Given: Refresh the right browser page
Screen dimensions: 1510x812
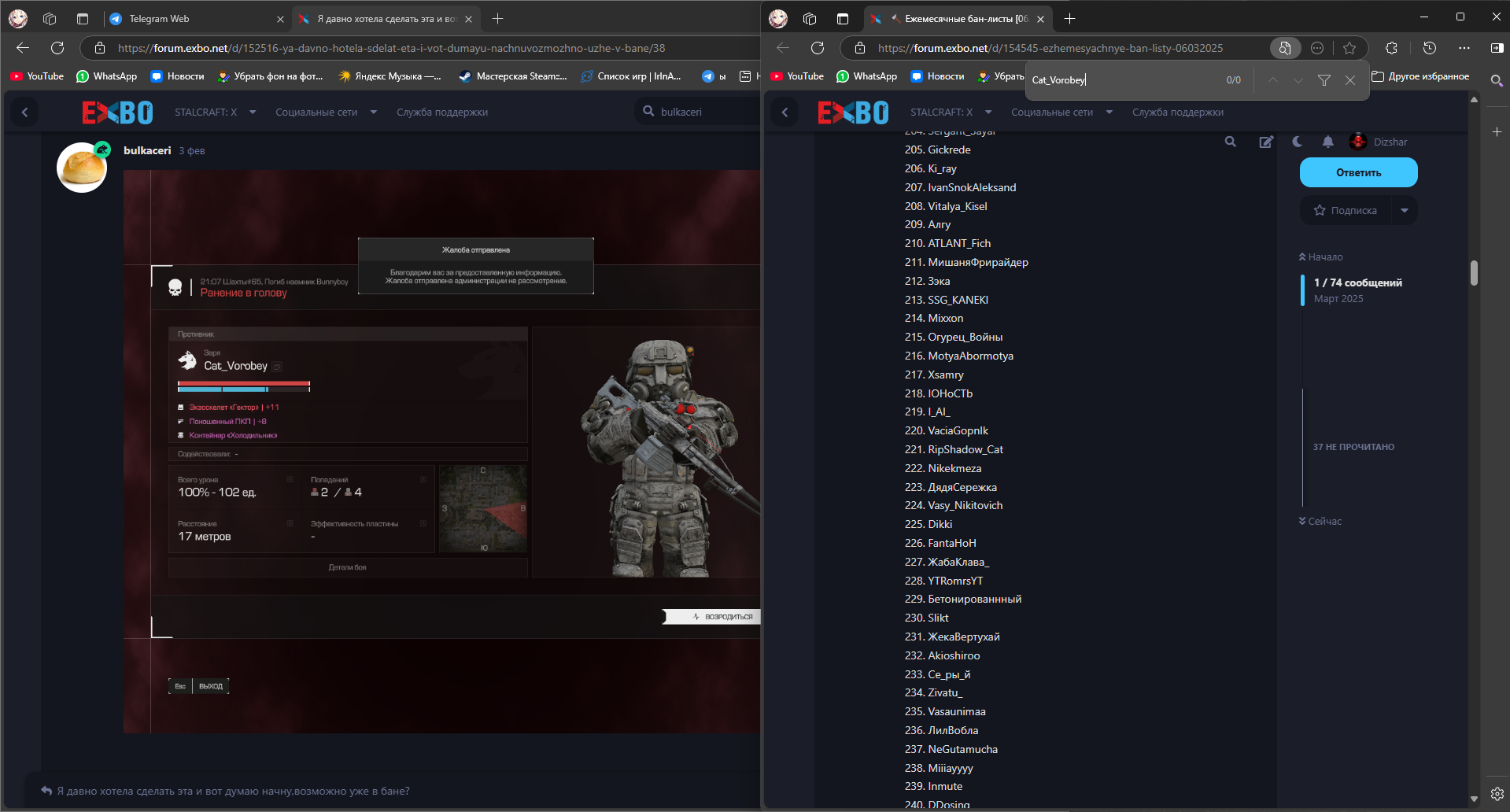Looking at the screenshot, I should [x=818, y=48].
